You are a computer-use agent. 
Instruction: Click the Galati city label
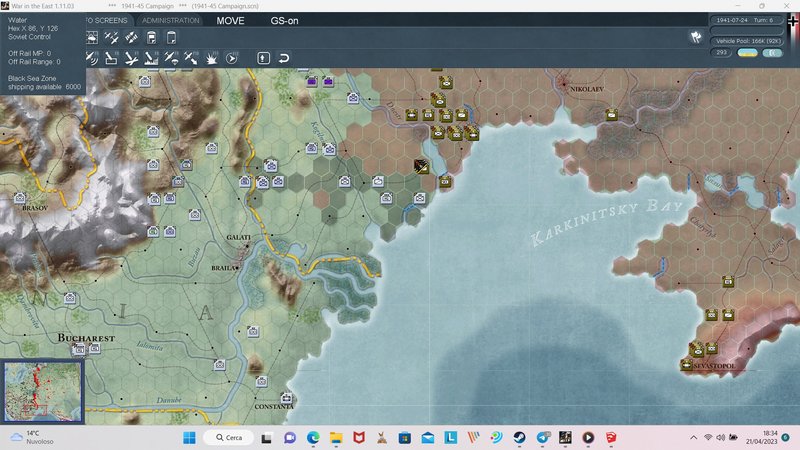pyautogui.click(x=238, y=237)
